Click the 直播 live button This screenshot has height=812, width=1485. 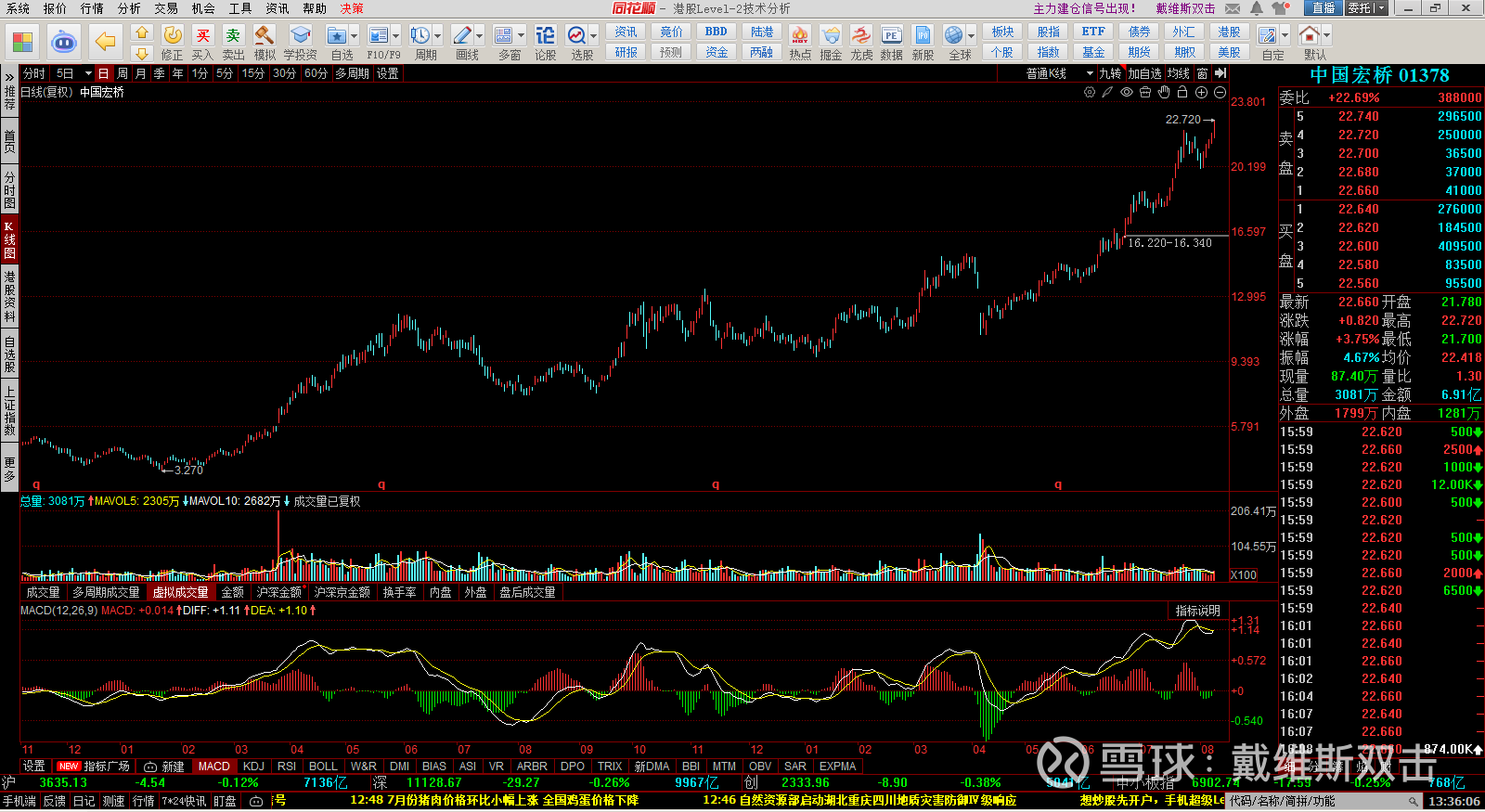[1323, 7]
